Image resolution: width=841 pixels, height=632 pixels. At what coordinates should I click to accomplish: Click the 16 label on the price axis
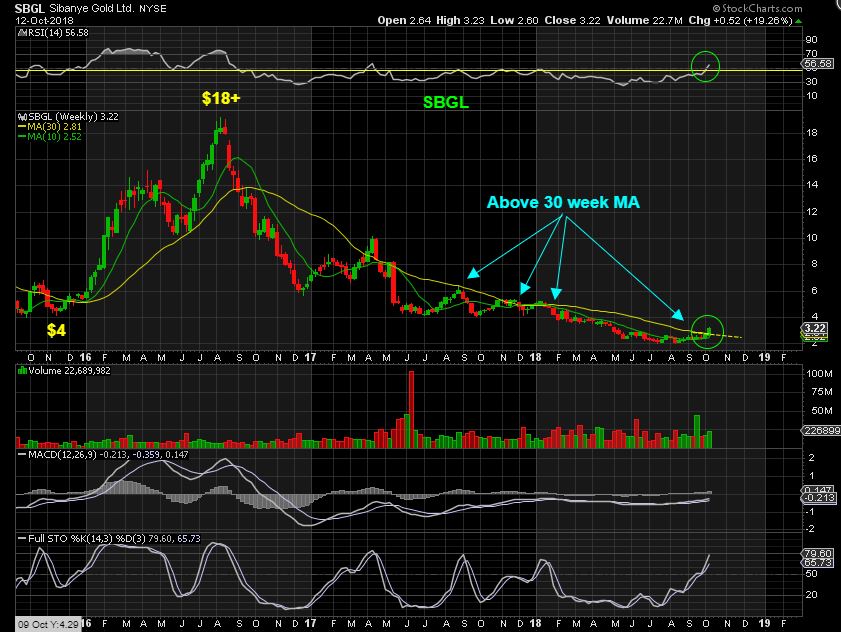click(x=812, y=159)
